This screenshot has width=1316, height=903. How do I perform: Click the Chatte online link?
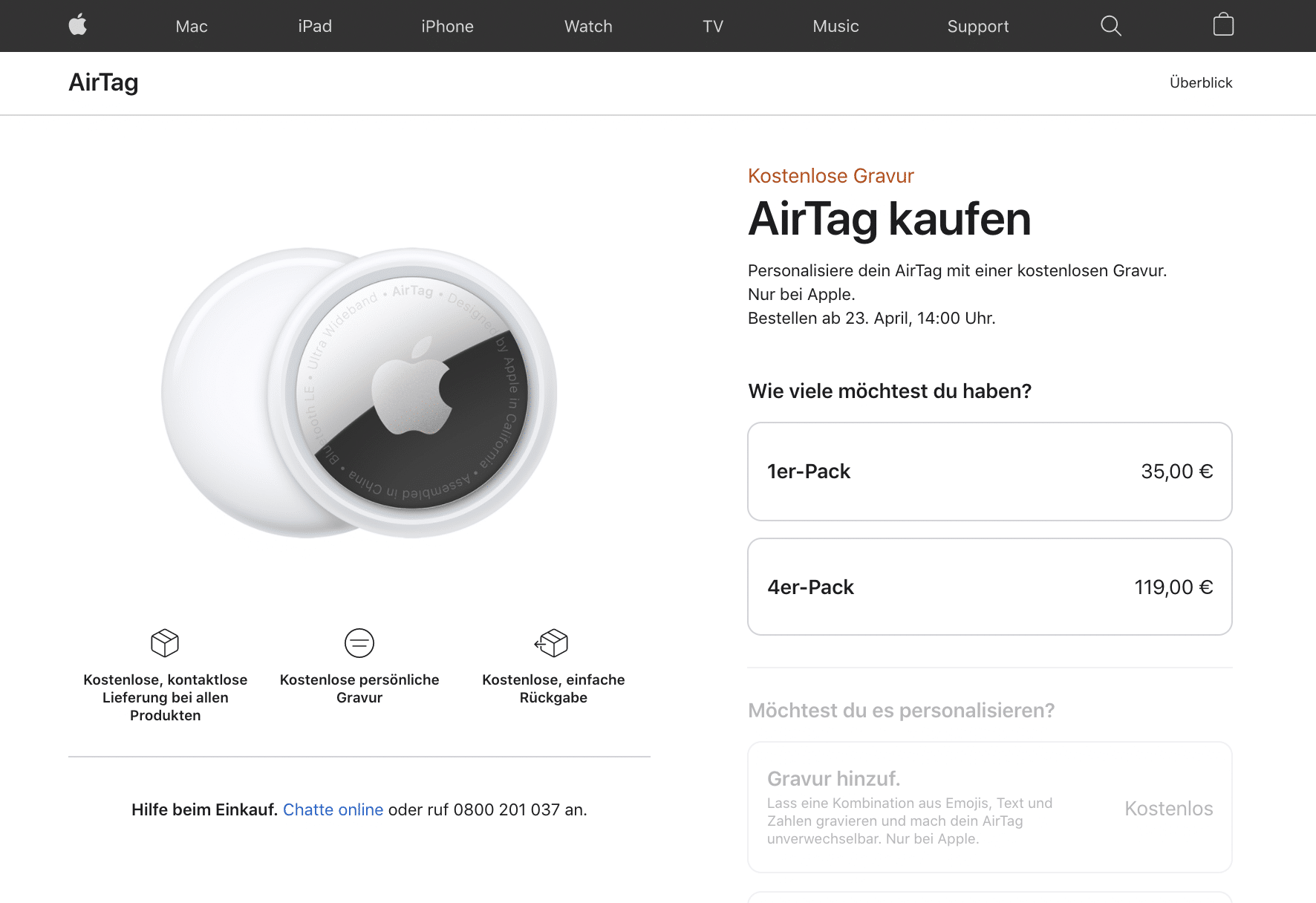pos(333,809)
